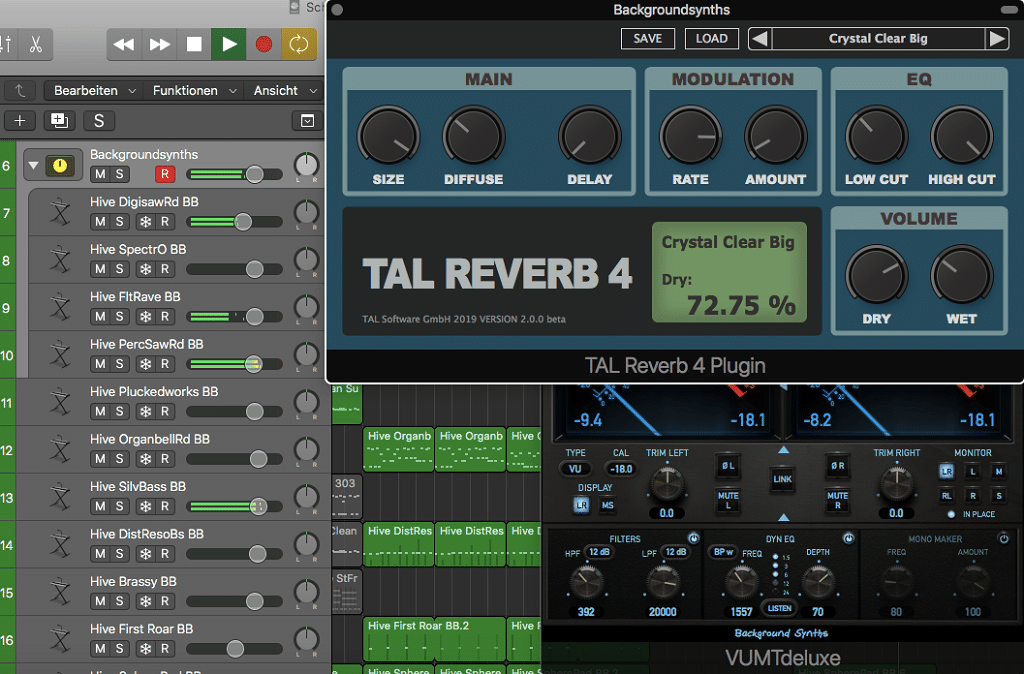Collapse the Backgroundsynths track stack triangle

point(33,165)
